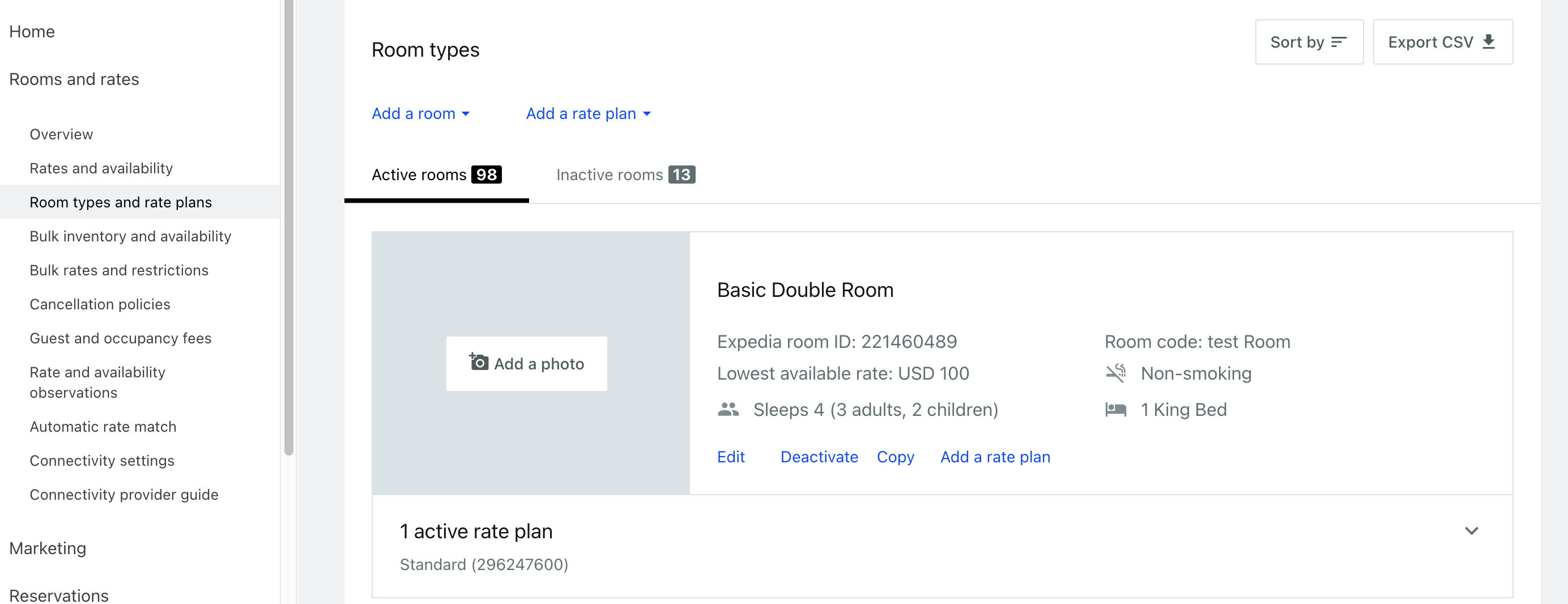Viewport: 1568px width, 604px height.
Task: Select the Active rooms tab
Action: point(436,175)
